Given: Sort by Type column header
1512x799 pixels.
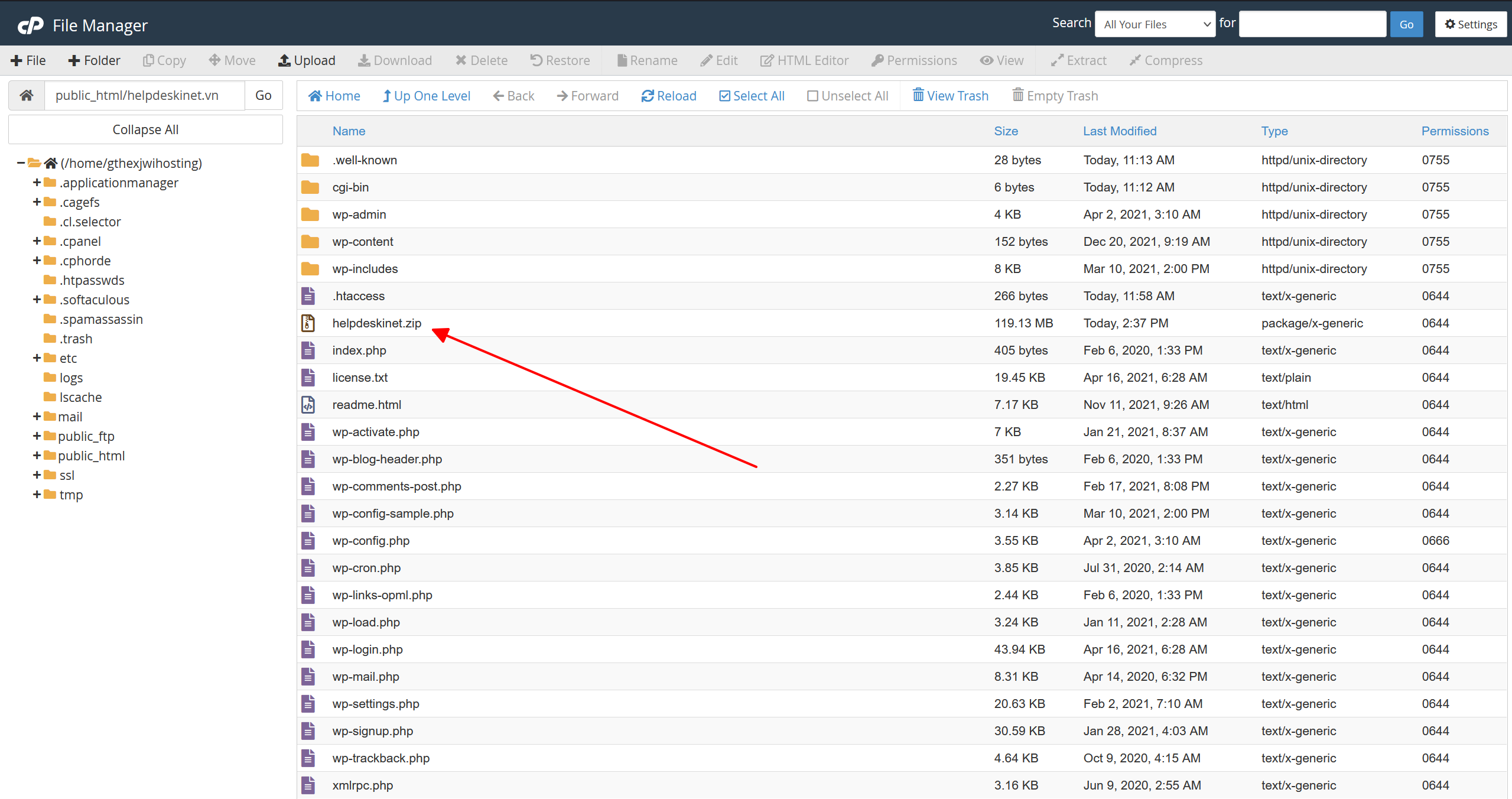Looking at the screenshot, I should pyautogui.click(x=1274, y=131).
